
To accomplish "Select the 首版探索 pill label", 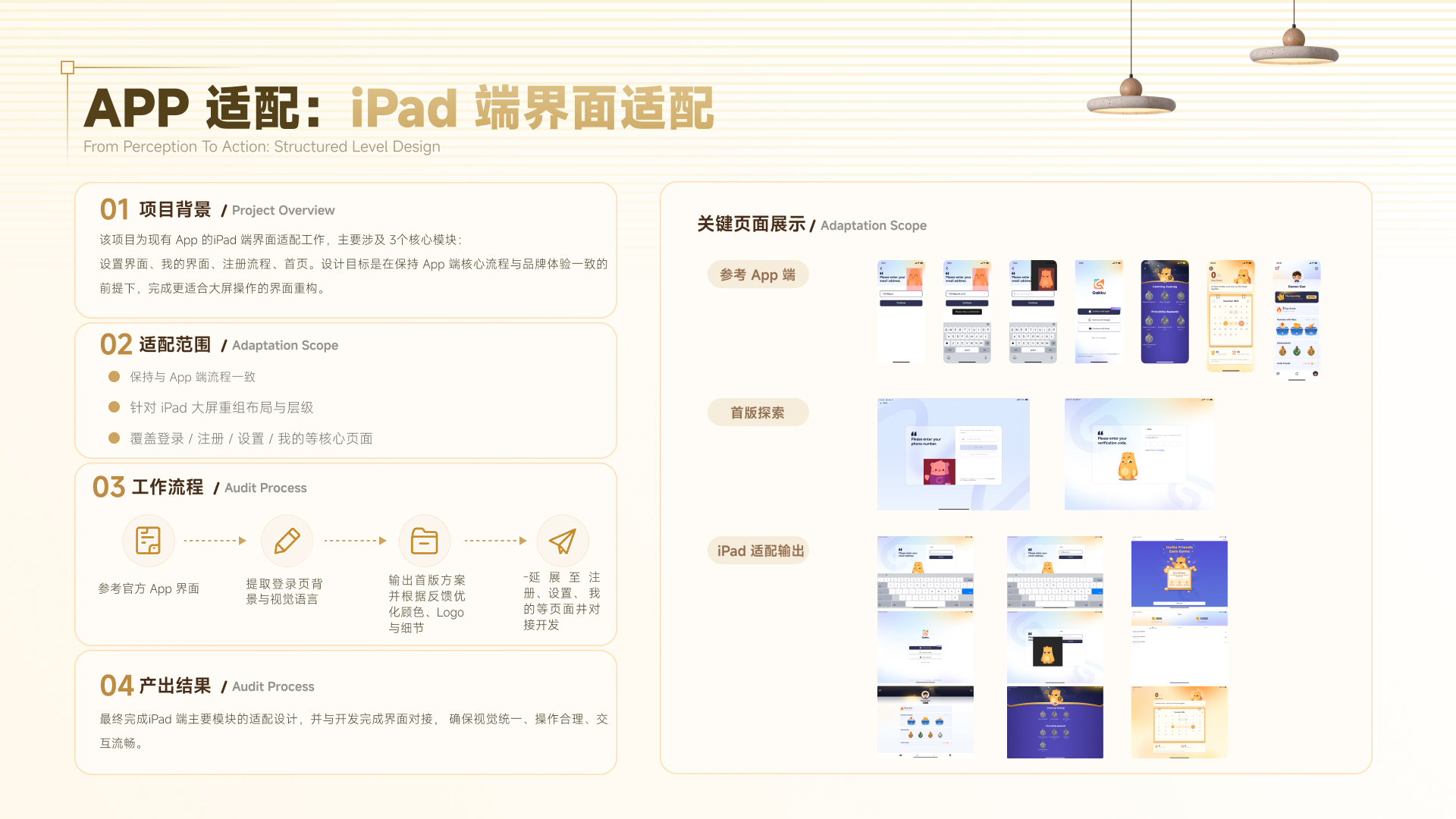I will coord(758,413).
